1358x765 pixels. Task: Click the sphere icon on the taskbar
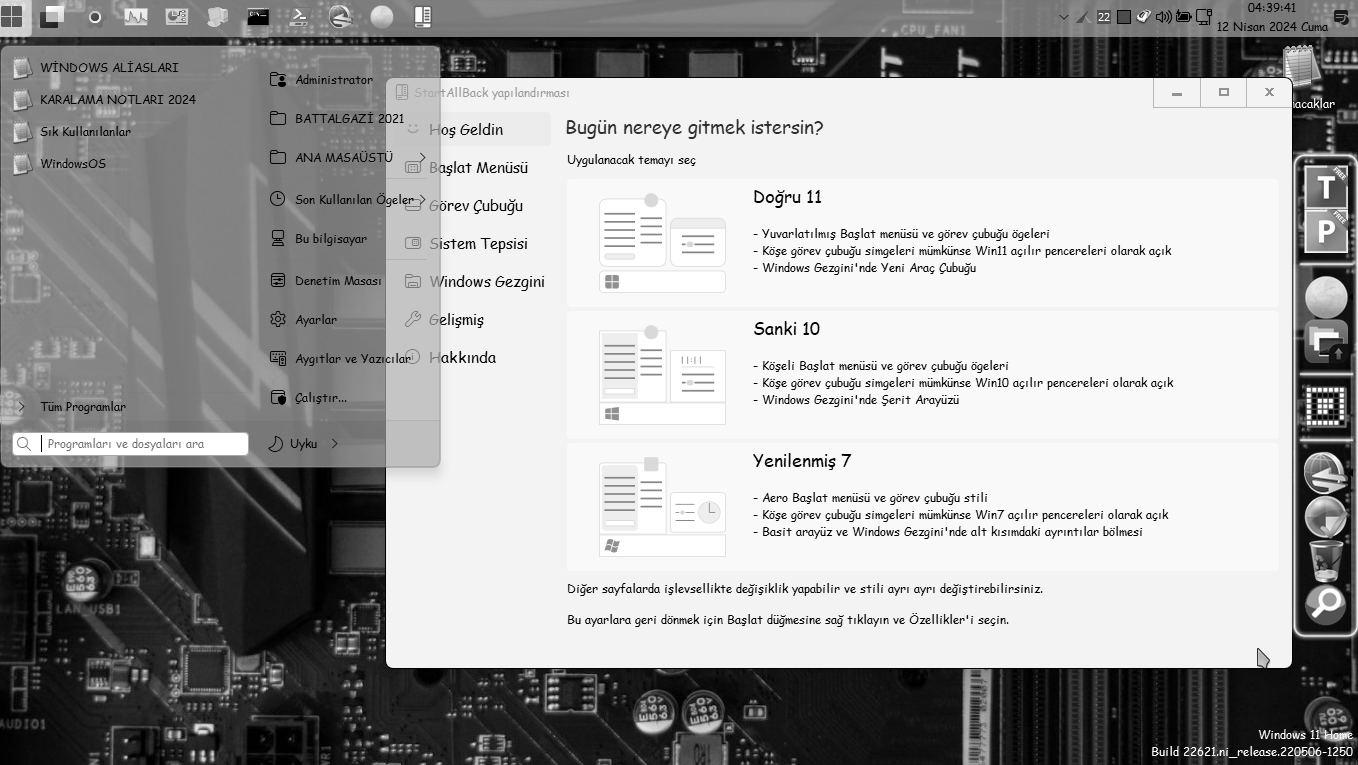pyautogui.click(x=381, y=17)
